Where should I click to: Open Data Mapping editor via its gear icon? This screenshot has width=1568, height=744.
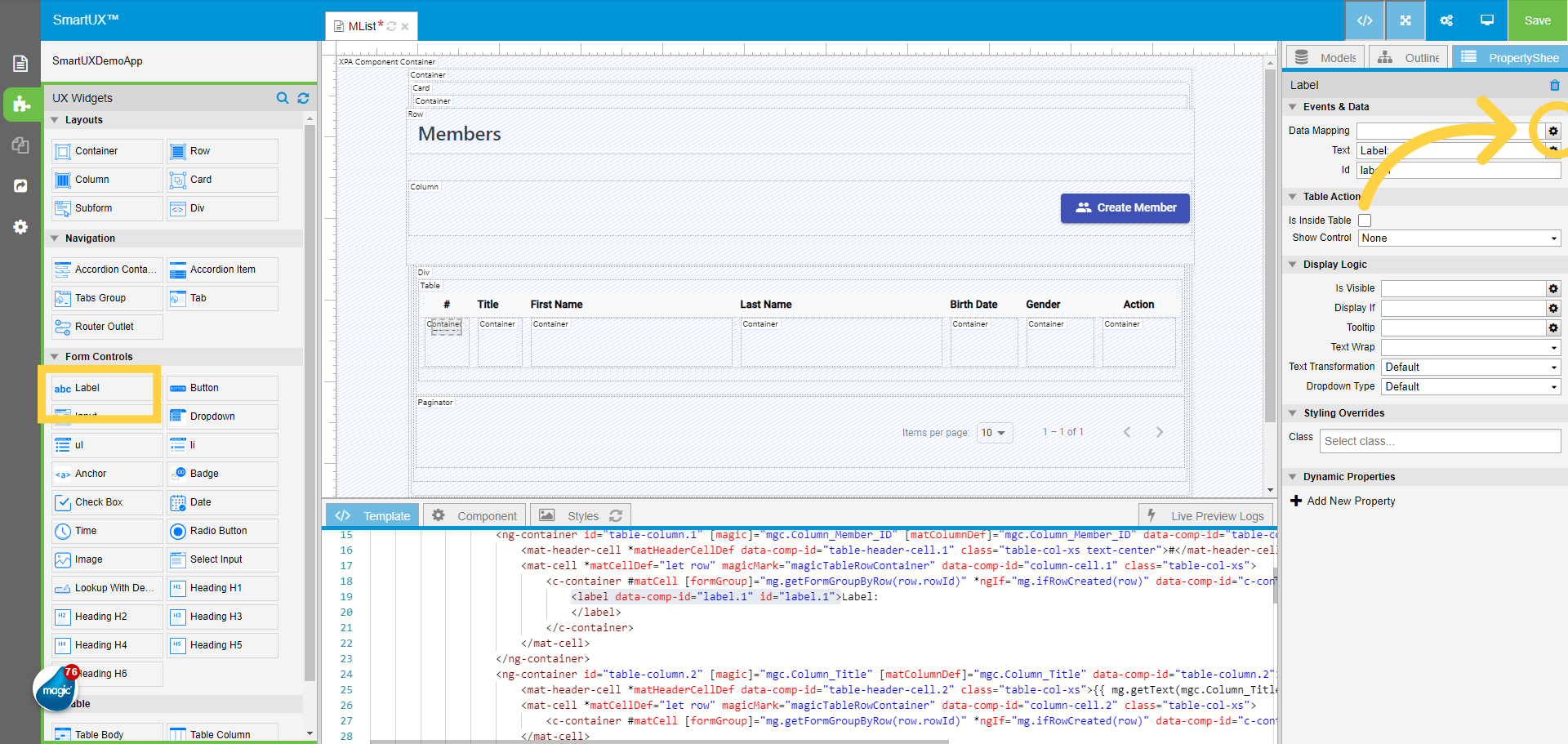[1552, 131]
